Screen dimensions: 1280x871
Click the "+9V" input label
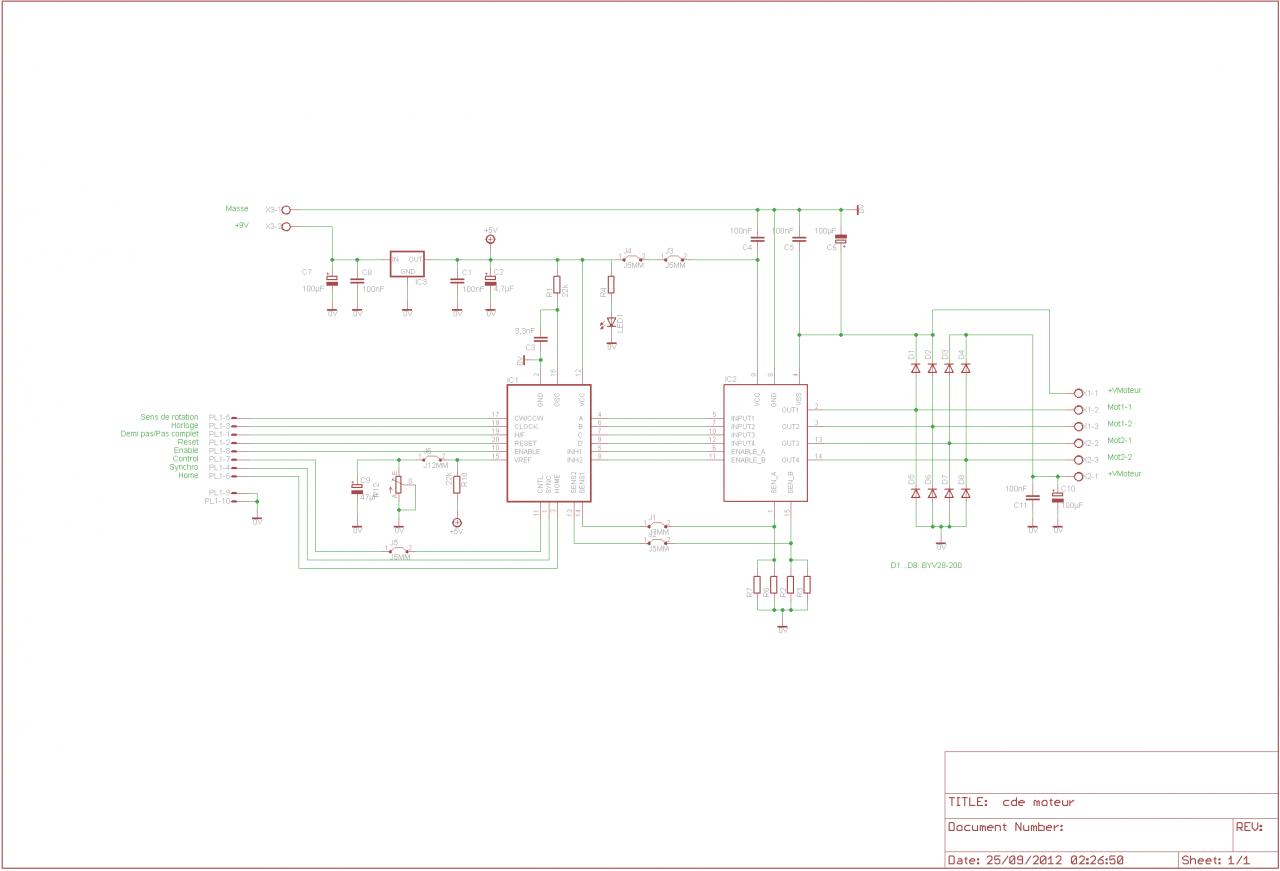pyautogui.click(x=241, y=226)
